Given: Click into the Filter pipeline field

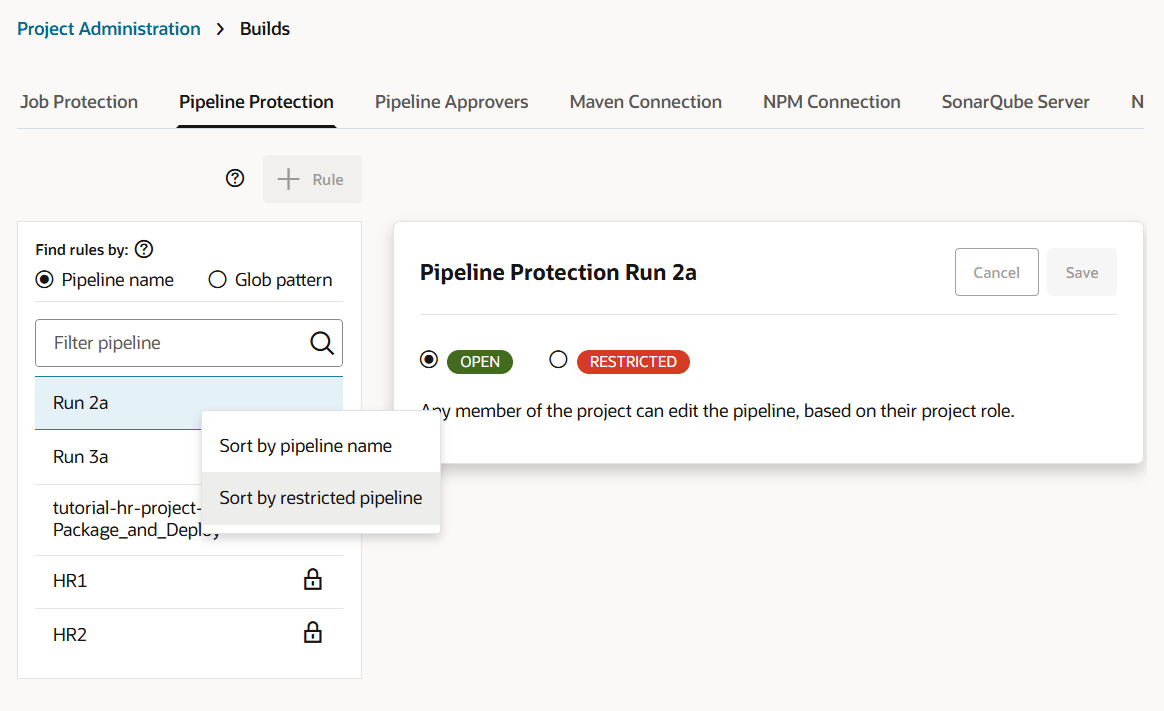Looking at the screenshot, I should coord(170,343).
